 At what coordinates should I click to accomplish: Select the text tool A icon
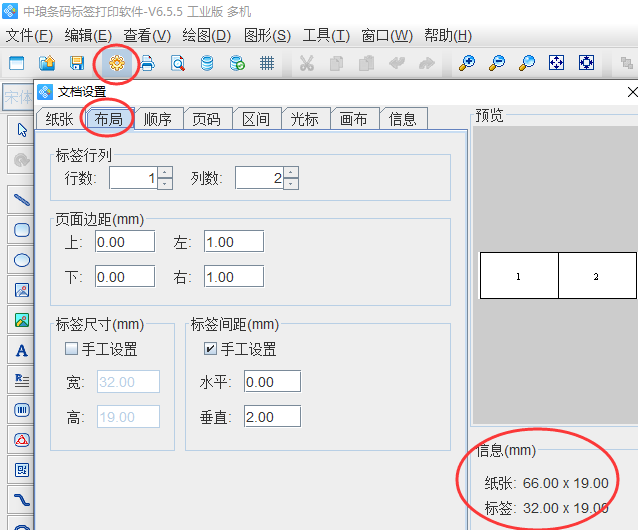21,350
